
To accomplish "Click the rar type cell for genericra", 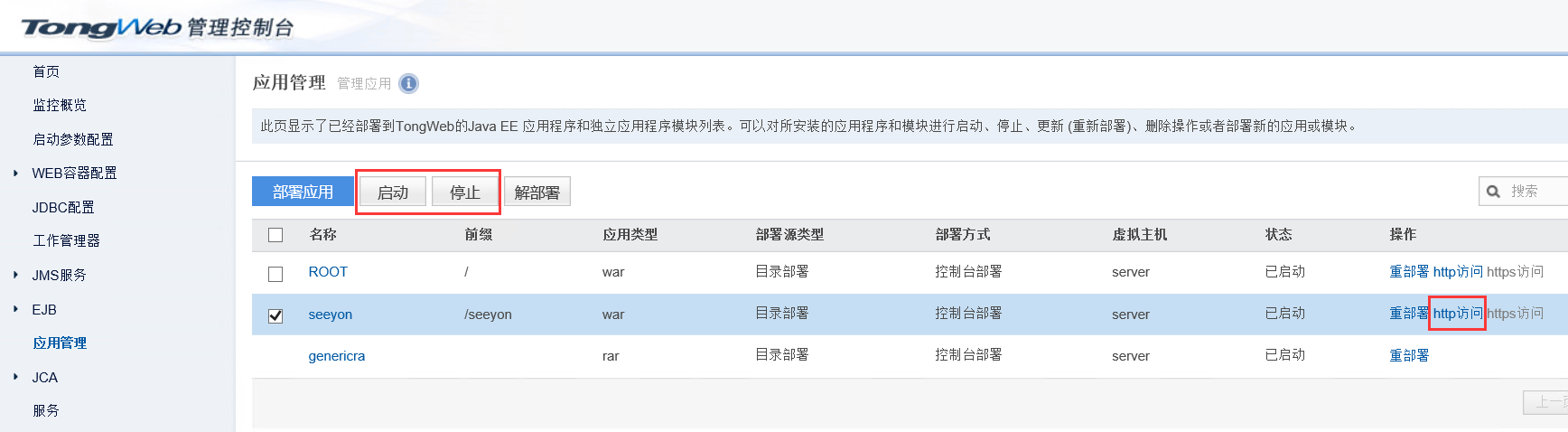I will pyautogui.click(x=611, y=356).
